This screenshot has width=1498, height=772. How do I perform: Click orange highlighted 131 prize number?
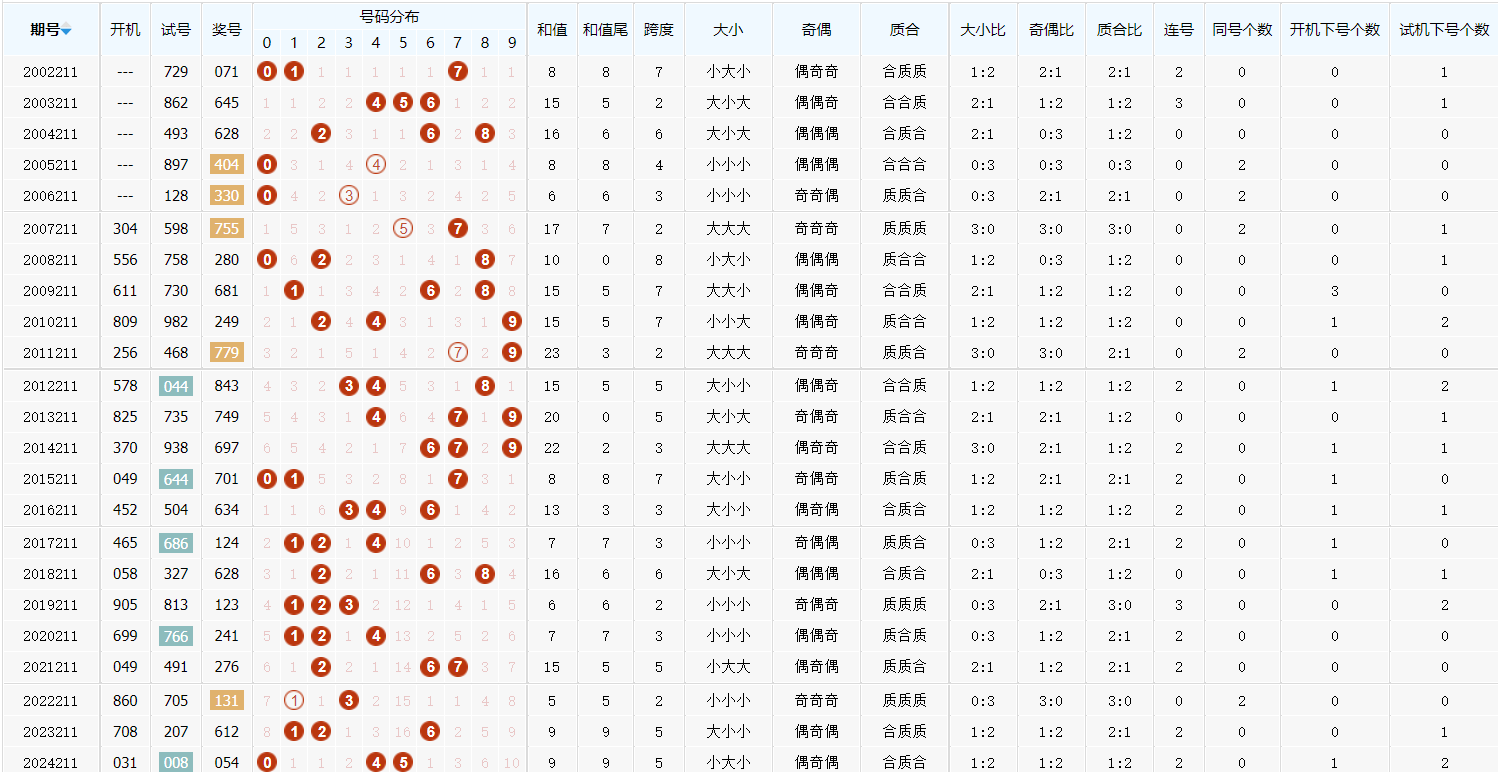click(x=227, y=700)
